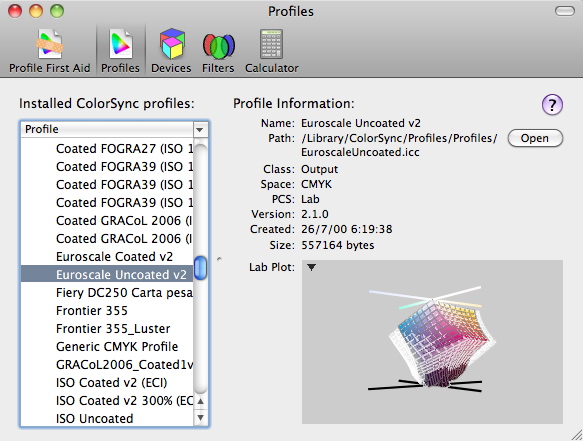Click the Profile column header
This screenshot has height=441, width=583.
tap(107, 129)
